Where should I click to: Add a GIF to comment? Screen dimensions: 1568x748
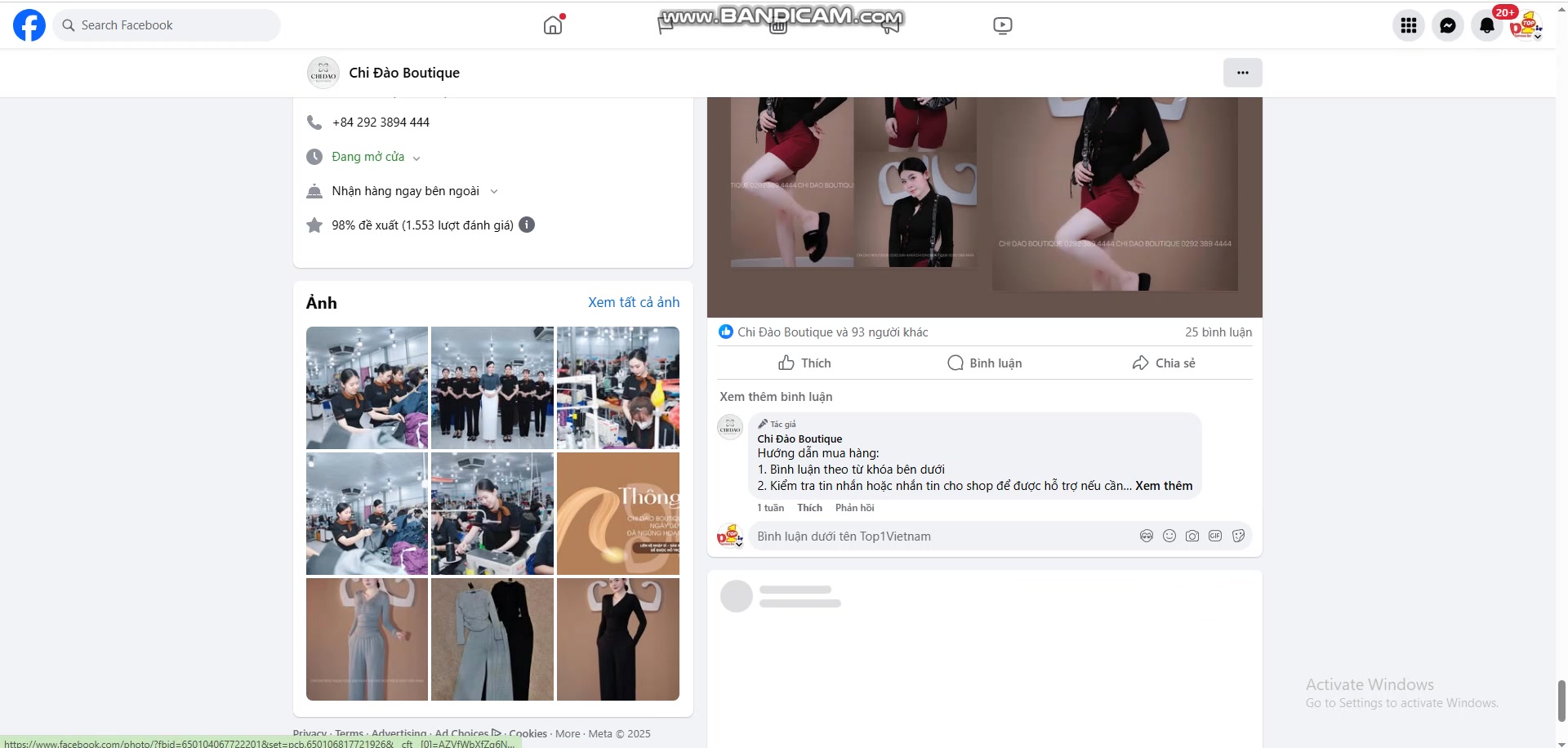(x=1215, y=536)
